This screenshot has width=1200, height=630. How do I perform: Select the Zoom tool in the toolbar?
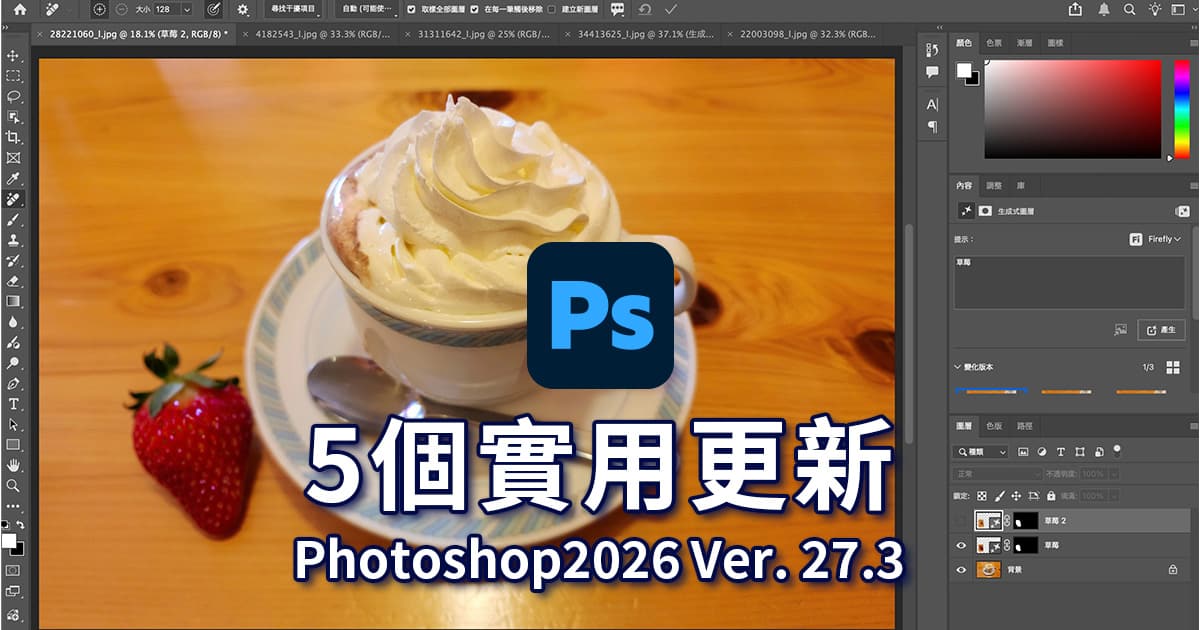pyautogui.click(x=13, y=486)
